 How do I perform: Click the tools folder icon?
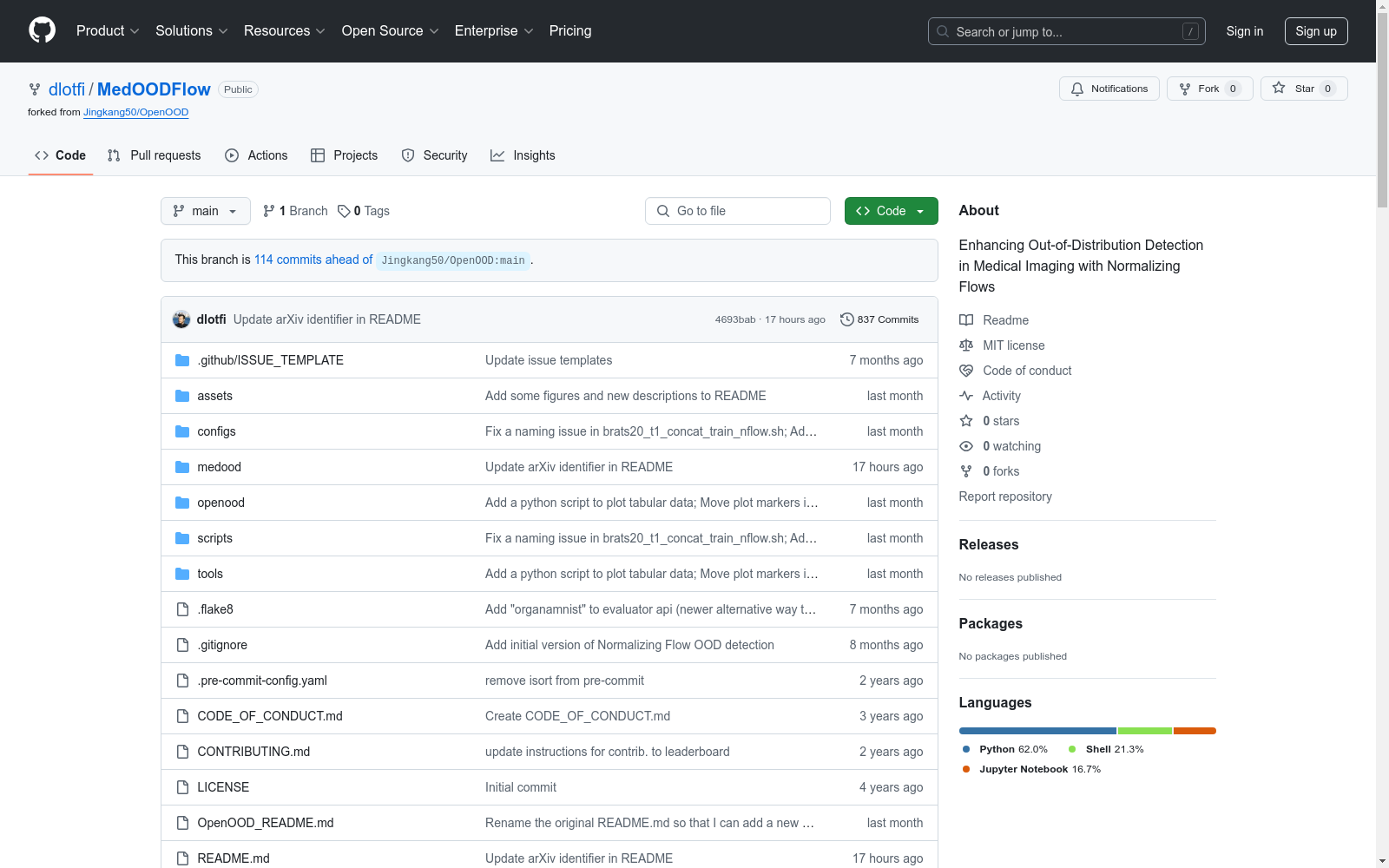click(x=182, y=574)
